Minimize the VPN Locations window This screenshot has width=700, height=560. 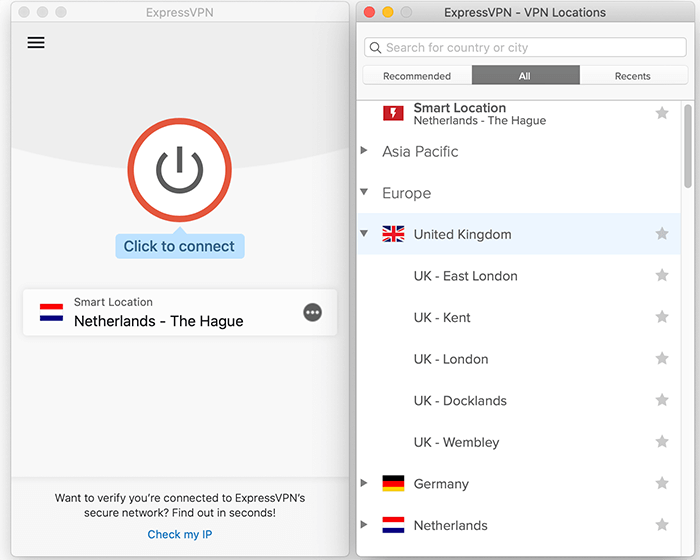(x=388, y=12)
